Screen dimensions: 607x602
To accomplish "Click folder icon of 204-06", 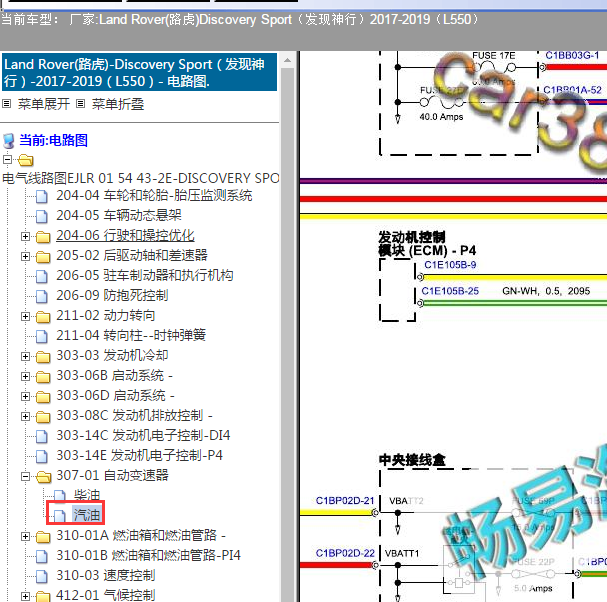I will [43, 237].
